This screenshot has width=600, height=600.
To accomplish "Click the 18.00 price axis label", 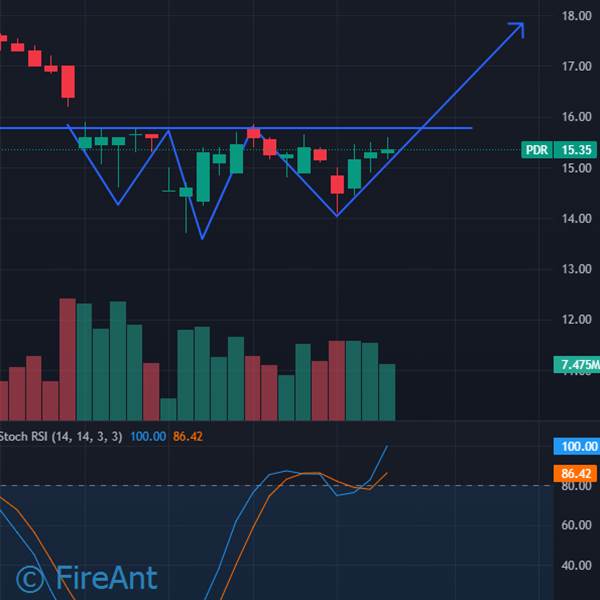I will pyautogui.click(x=577, y=16).
